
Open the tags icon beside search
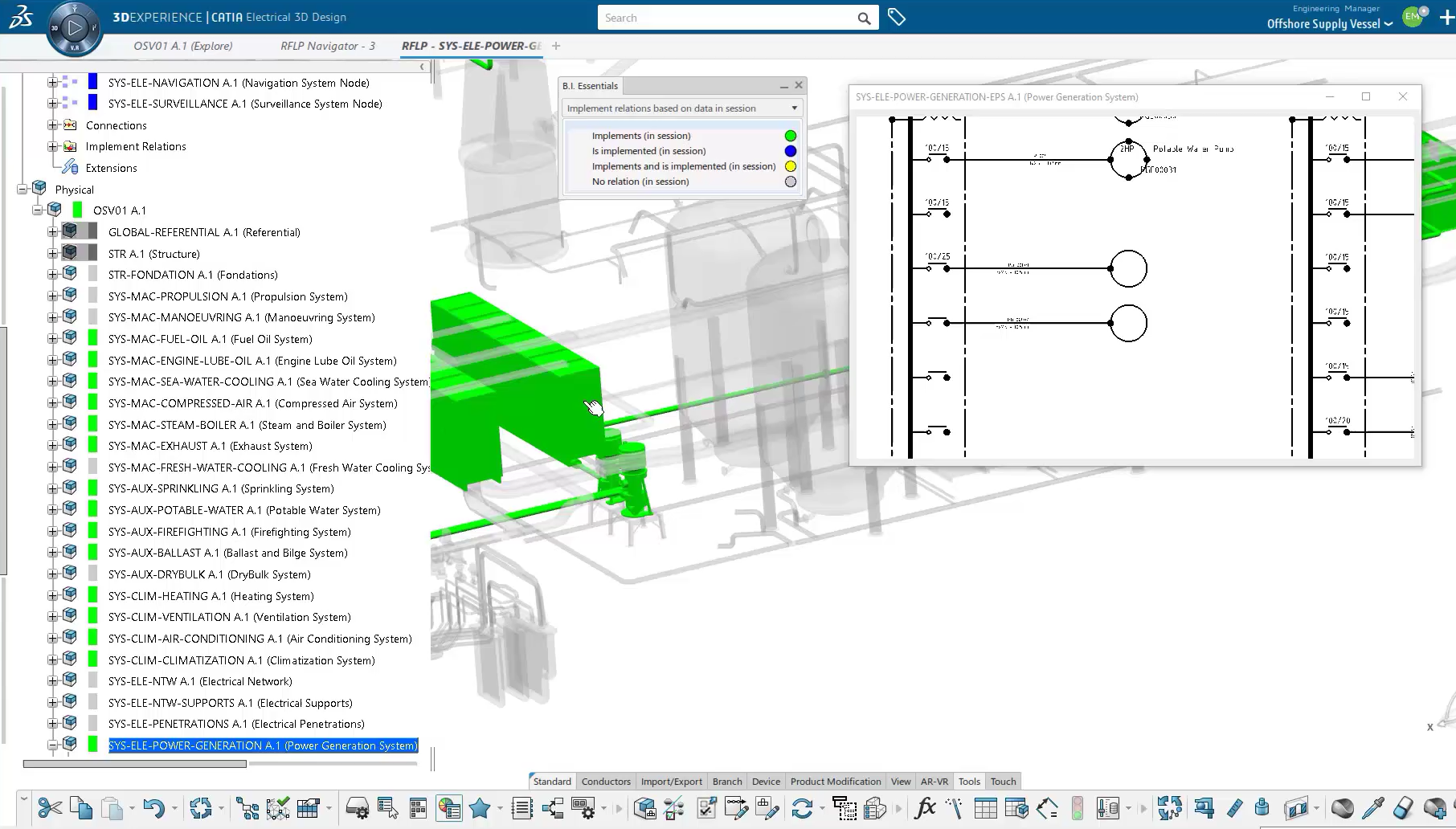(x=897, y=17)
